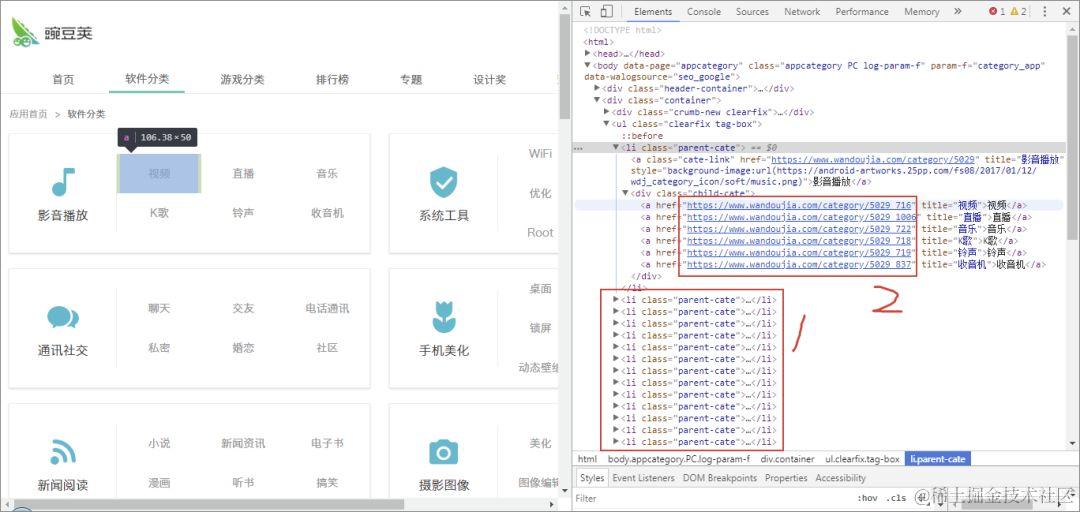
Task: Open the 小说 subcategory link
Action: coord(159,443)
